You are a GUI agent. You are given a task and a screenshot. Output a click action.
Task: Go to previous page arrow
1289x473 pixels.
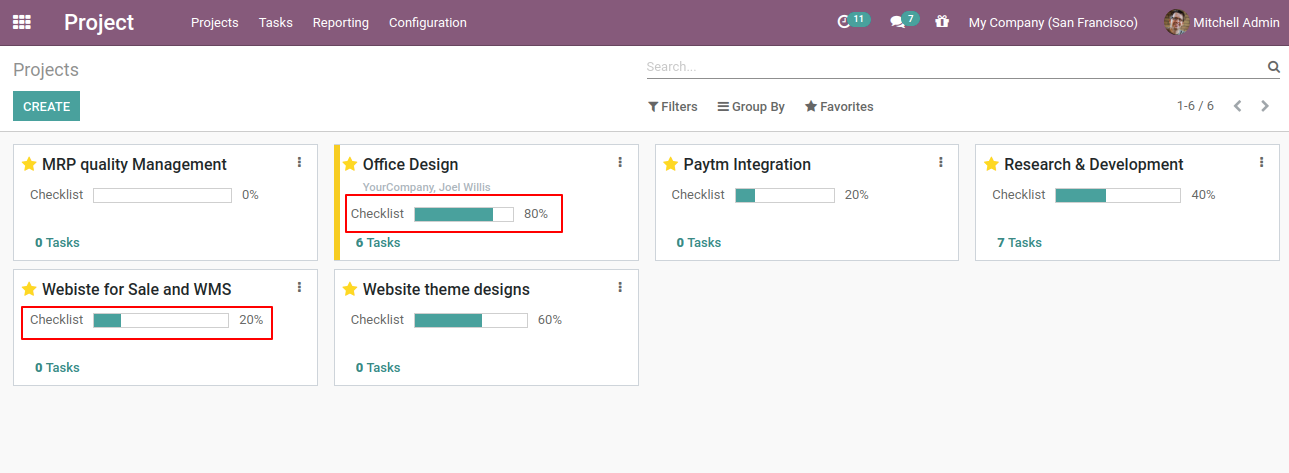coord(1238,106)
